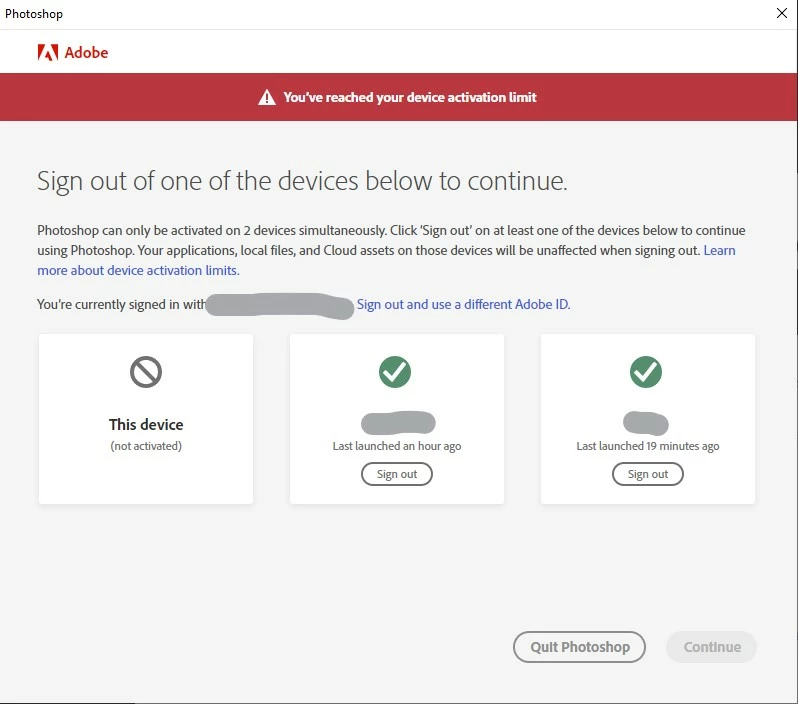Click 'Last launched an hour ago' text
798x704 pixels.
(397, 446)
